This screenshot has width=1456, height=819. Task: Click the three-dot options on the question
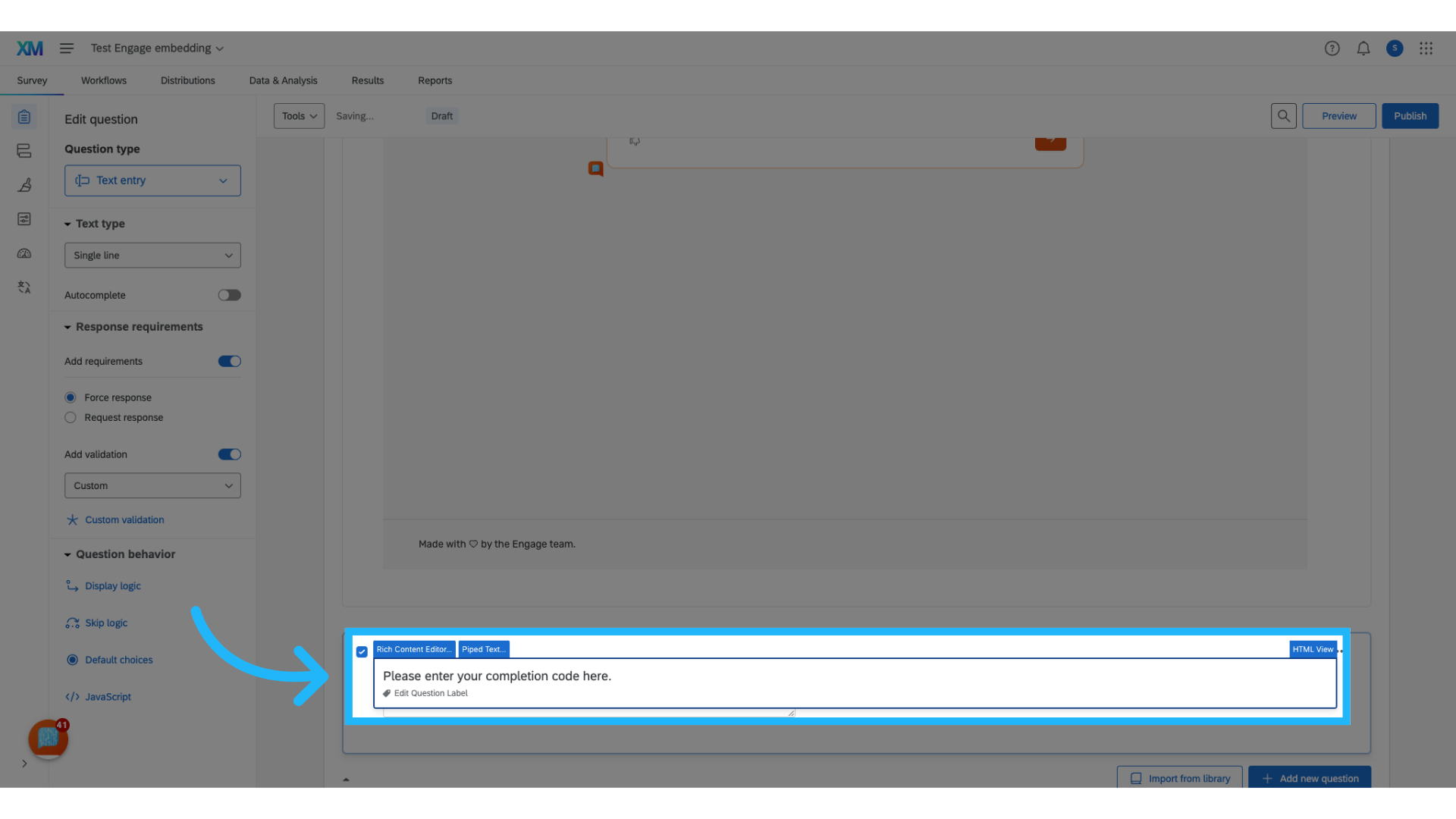pos(1340,651)
